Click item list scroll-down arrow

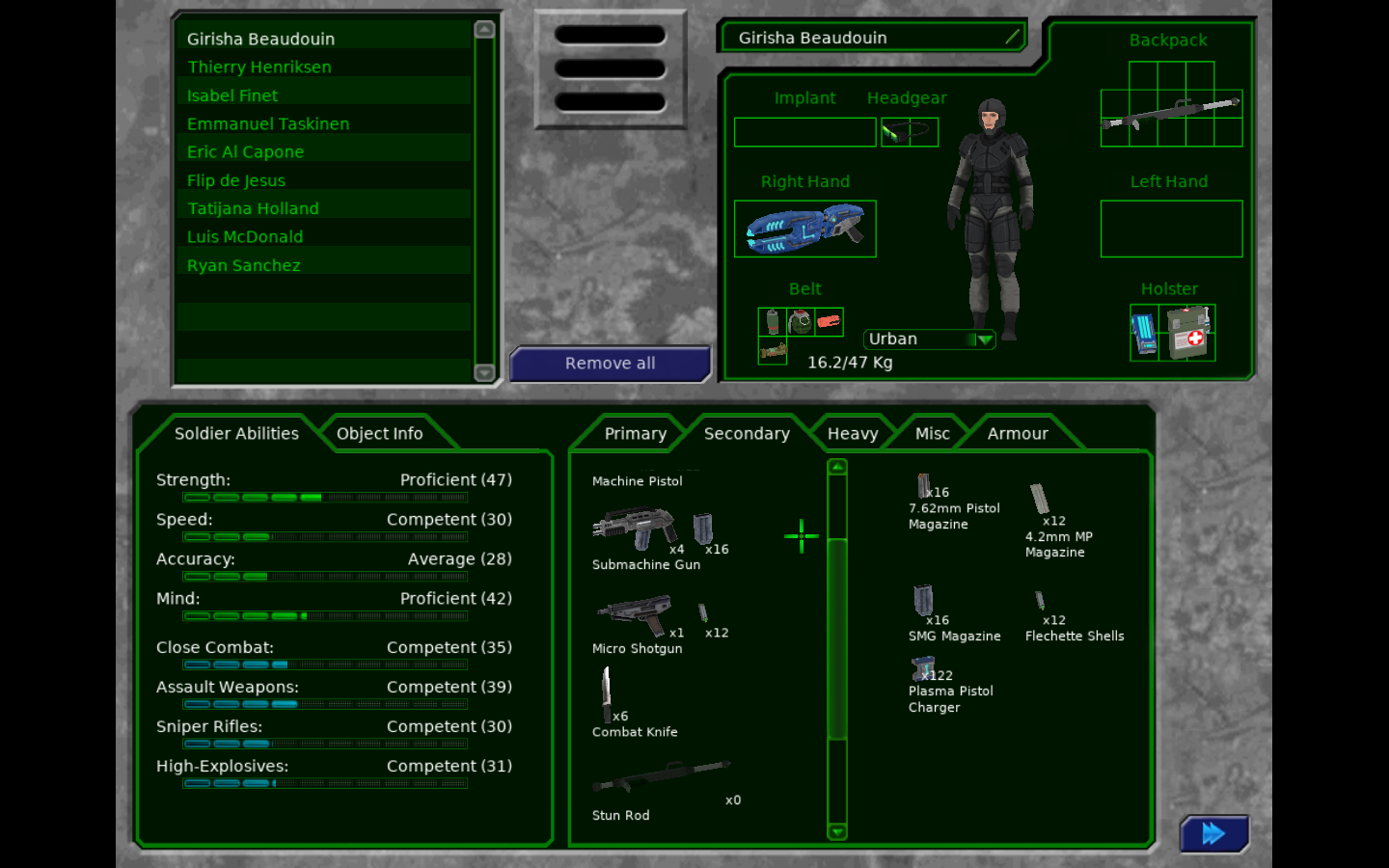point(837,831)
